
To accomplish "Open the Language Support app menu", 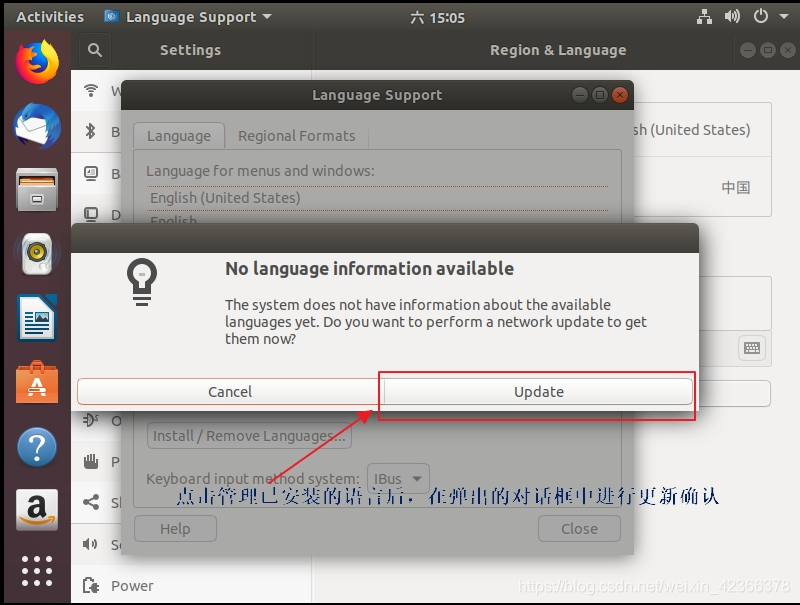I will (188, 17).
